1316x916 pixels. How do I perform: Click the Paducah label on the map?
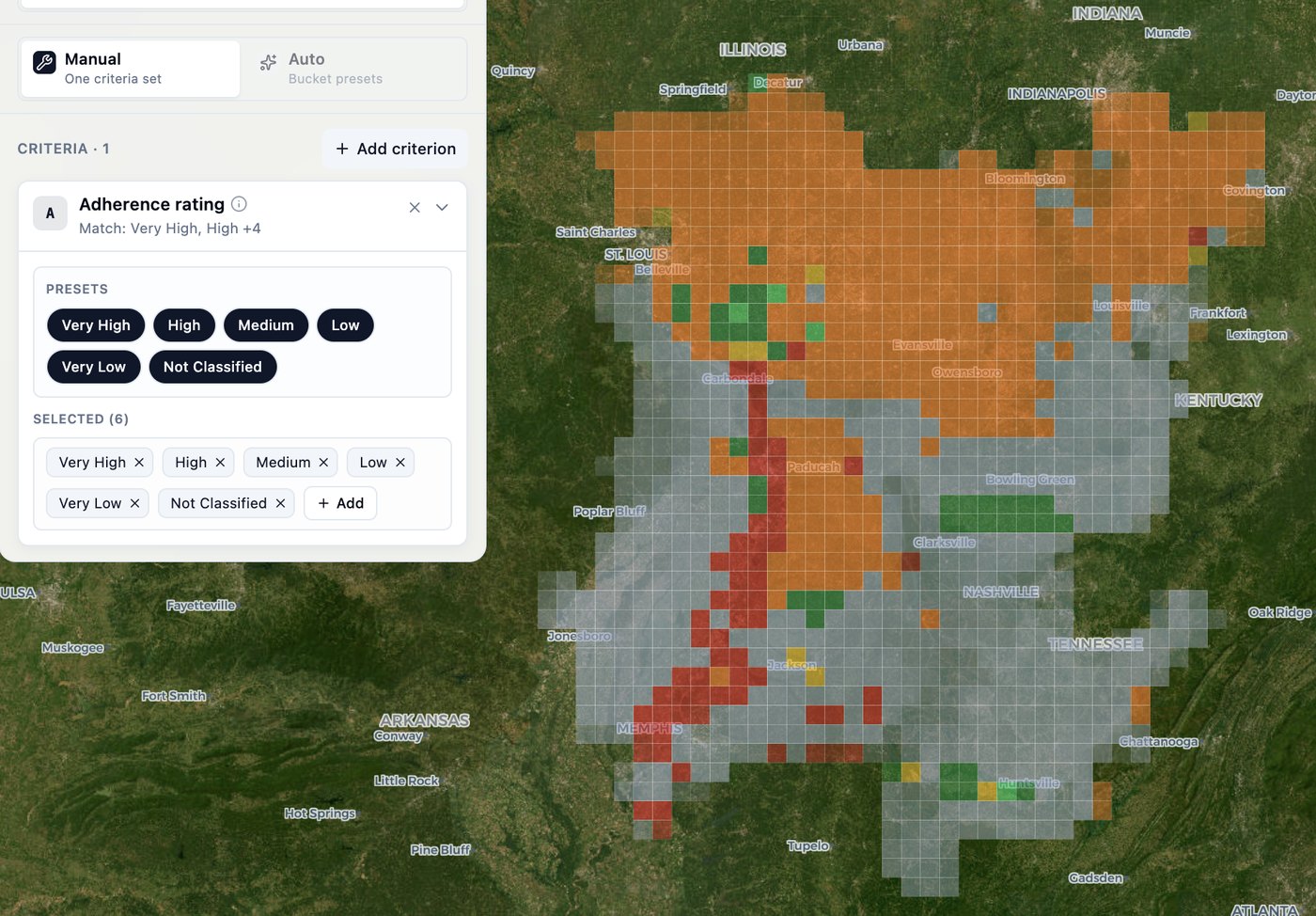pos(813,466)
